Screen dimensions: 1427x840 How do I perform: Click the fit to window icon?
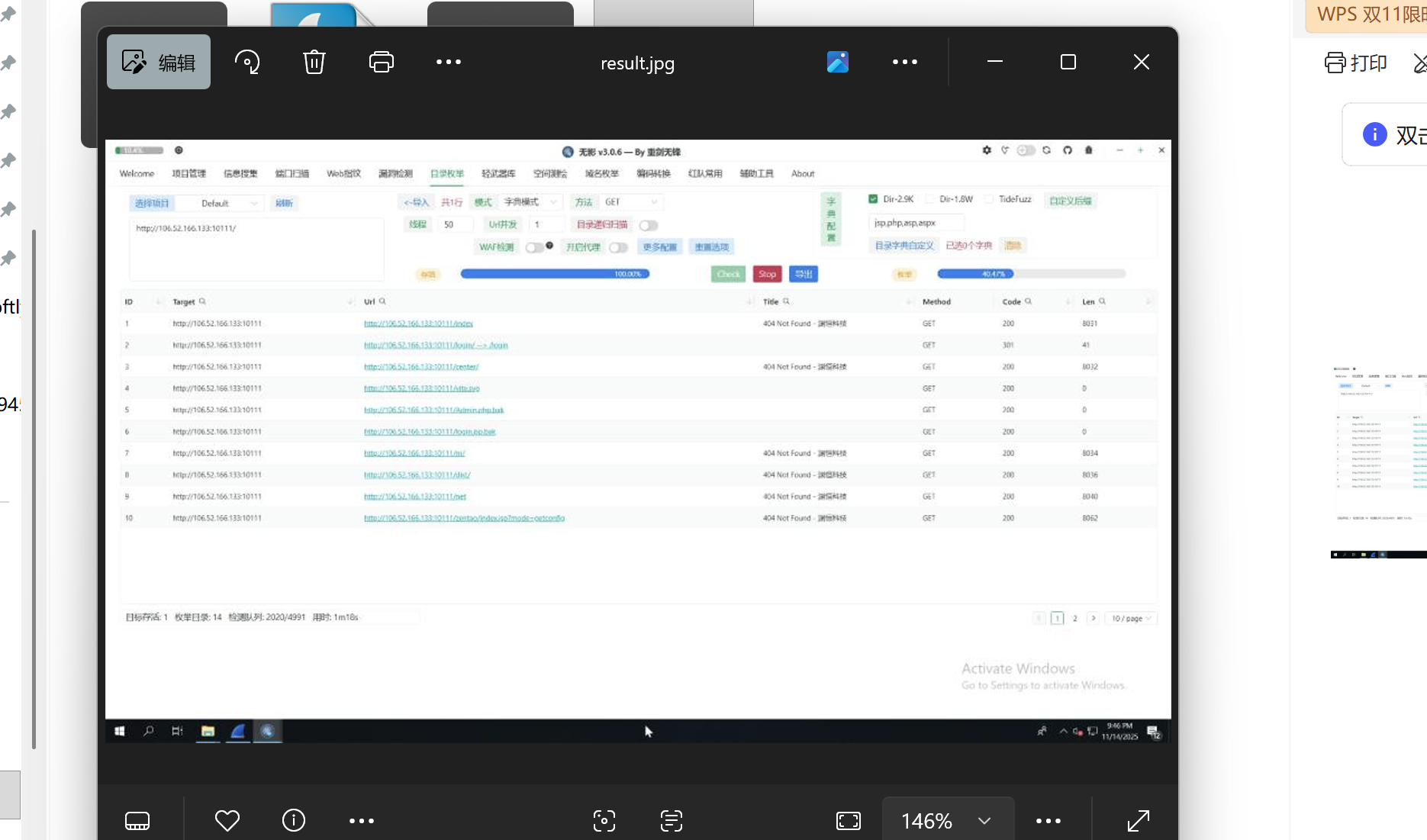click(x=849, y=821)
